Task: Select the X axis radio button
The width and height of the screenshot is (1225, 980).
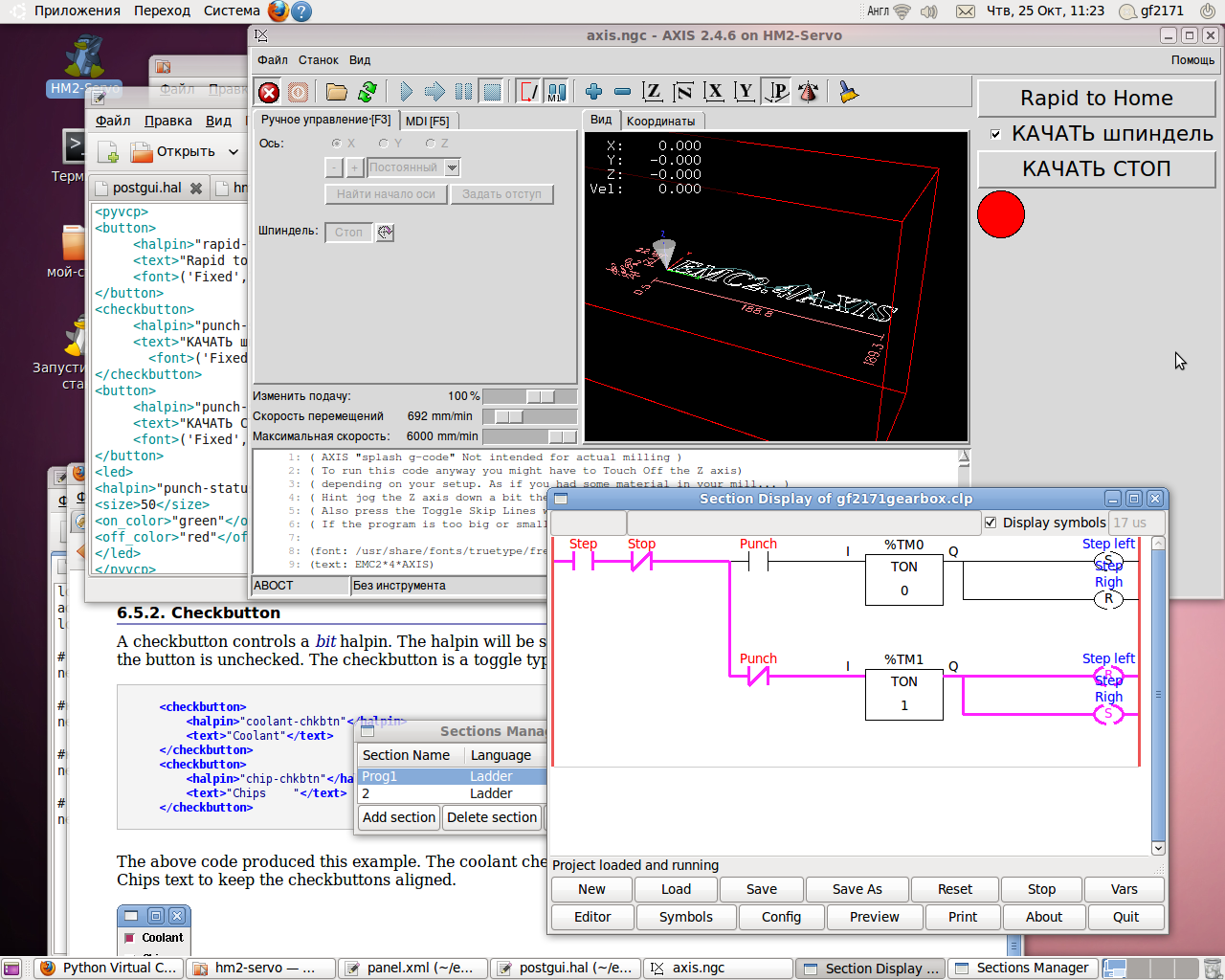Action: point(337,144)
